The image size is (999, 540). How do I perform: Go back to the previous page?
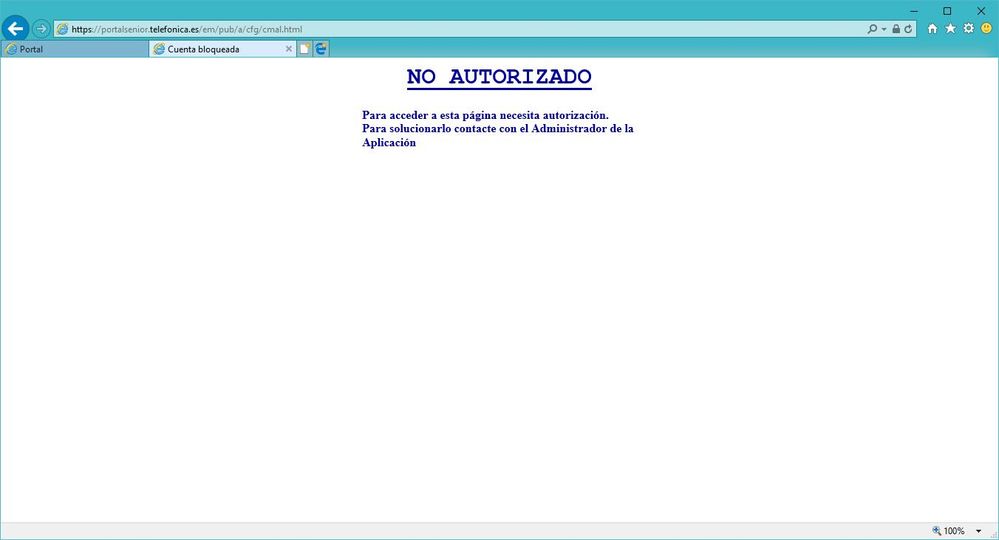click(x=15, y=29)
